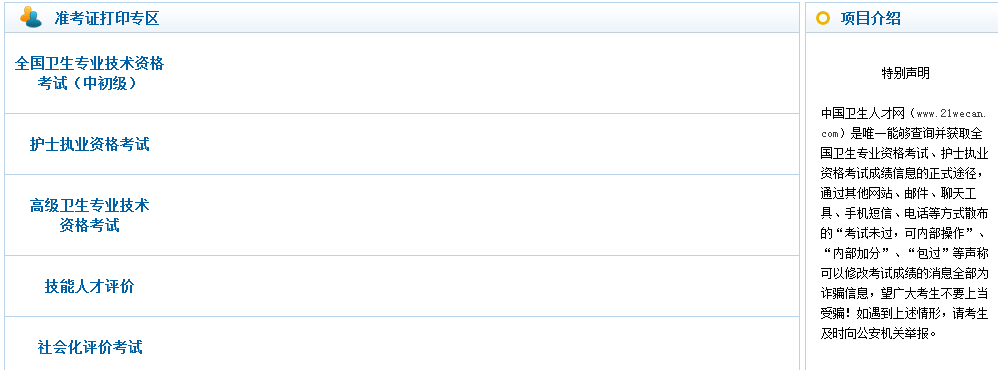Select 高级卫生专业技术资格考试 link
This screenshot has height=370, width=998.
coord(89,215)
